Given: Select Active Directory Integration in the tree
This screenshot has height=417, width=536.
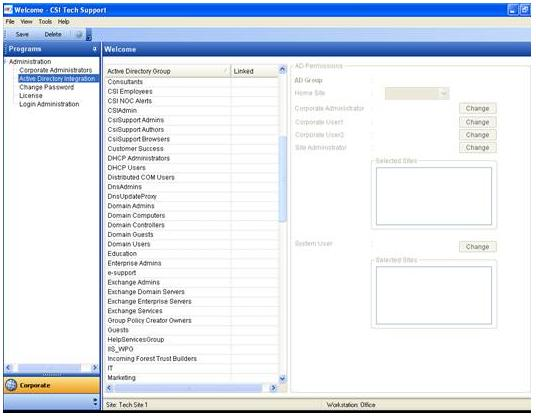Looking at the screenshot, I should 57,79.
